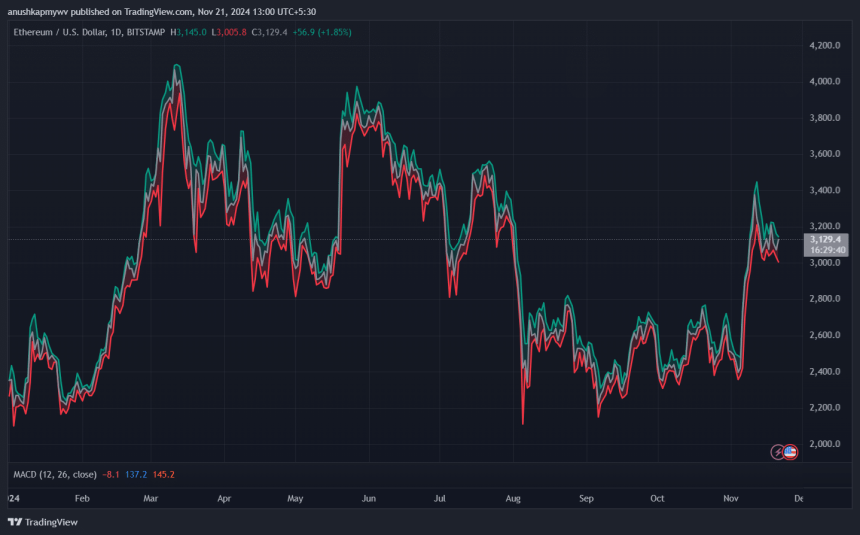Click the current price label 3,129.4
860x535 pixels.
tap(825, 239)
